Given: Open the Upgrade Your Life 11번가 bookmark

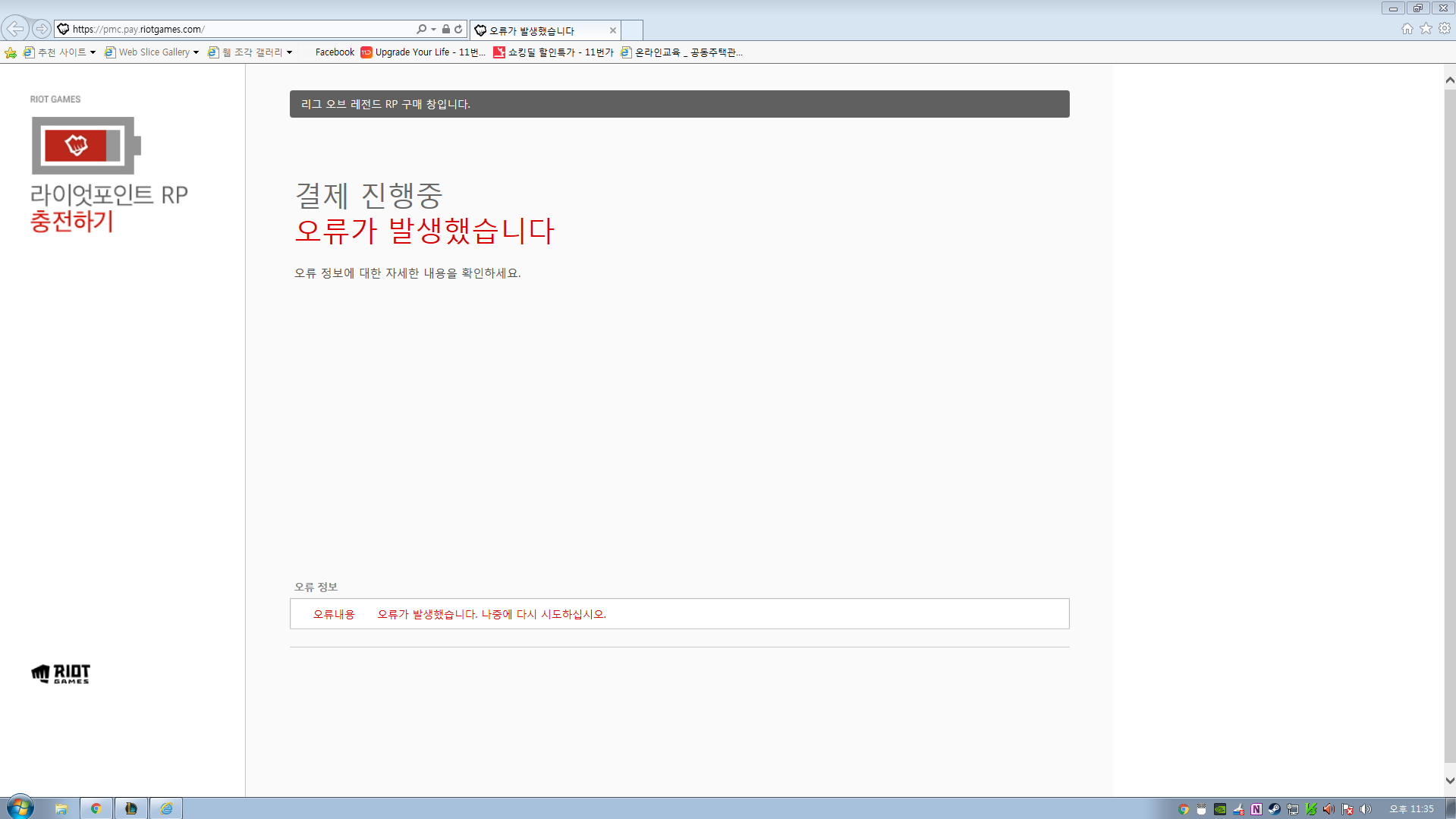Looking at the screenshot, I should click(x=423, y=52).
